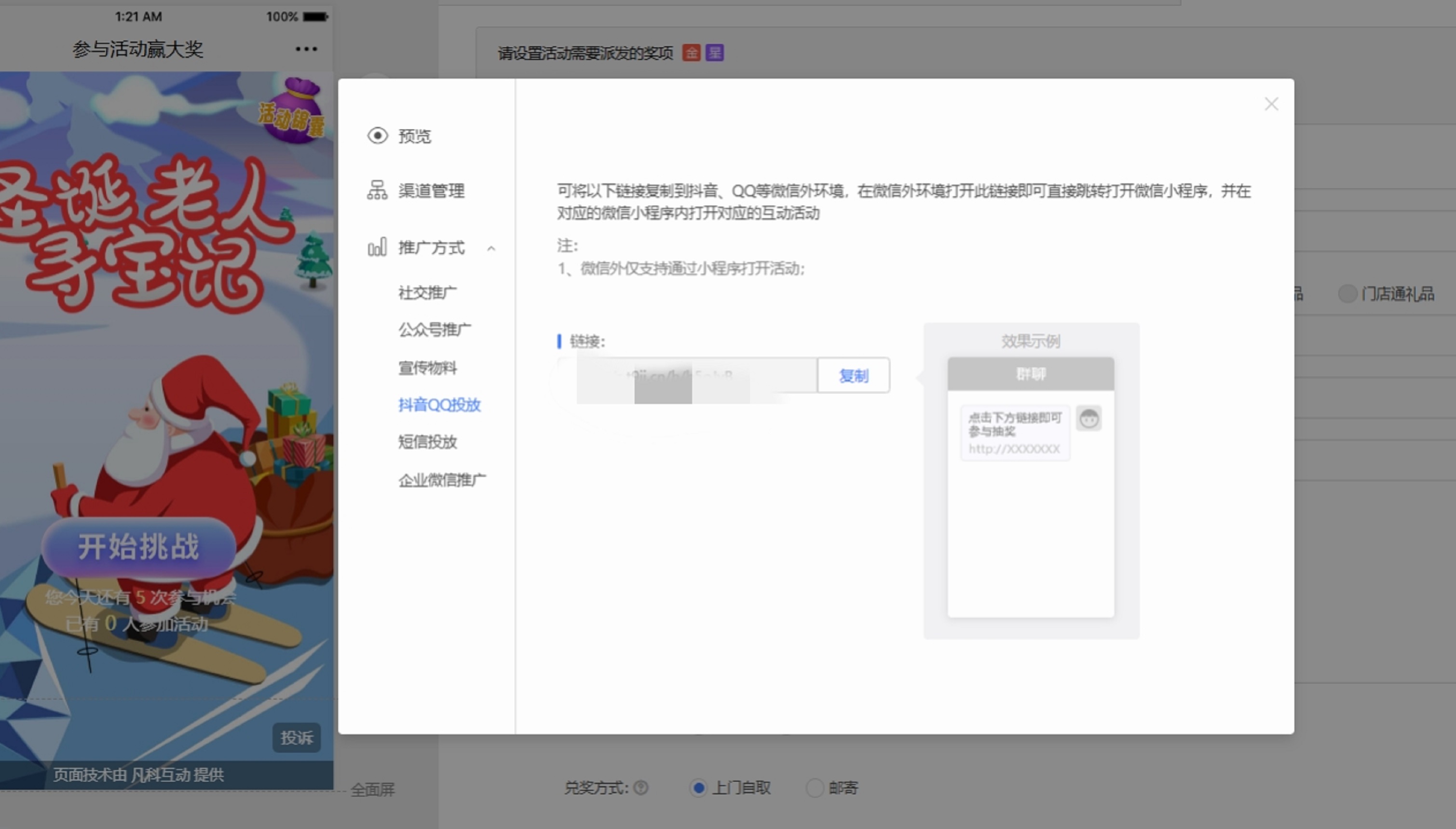This screenshot has width=1456, height=829.
Task: Click the 复制 copy link button
Action: (854, 376)
